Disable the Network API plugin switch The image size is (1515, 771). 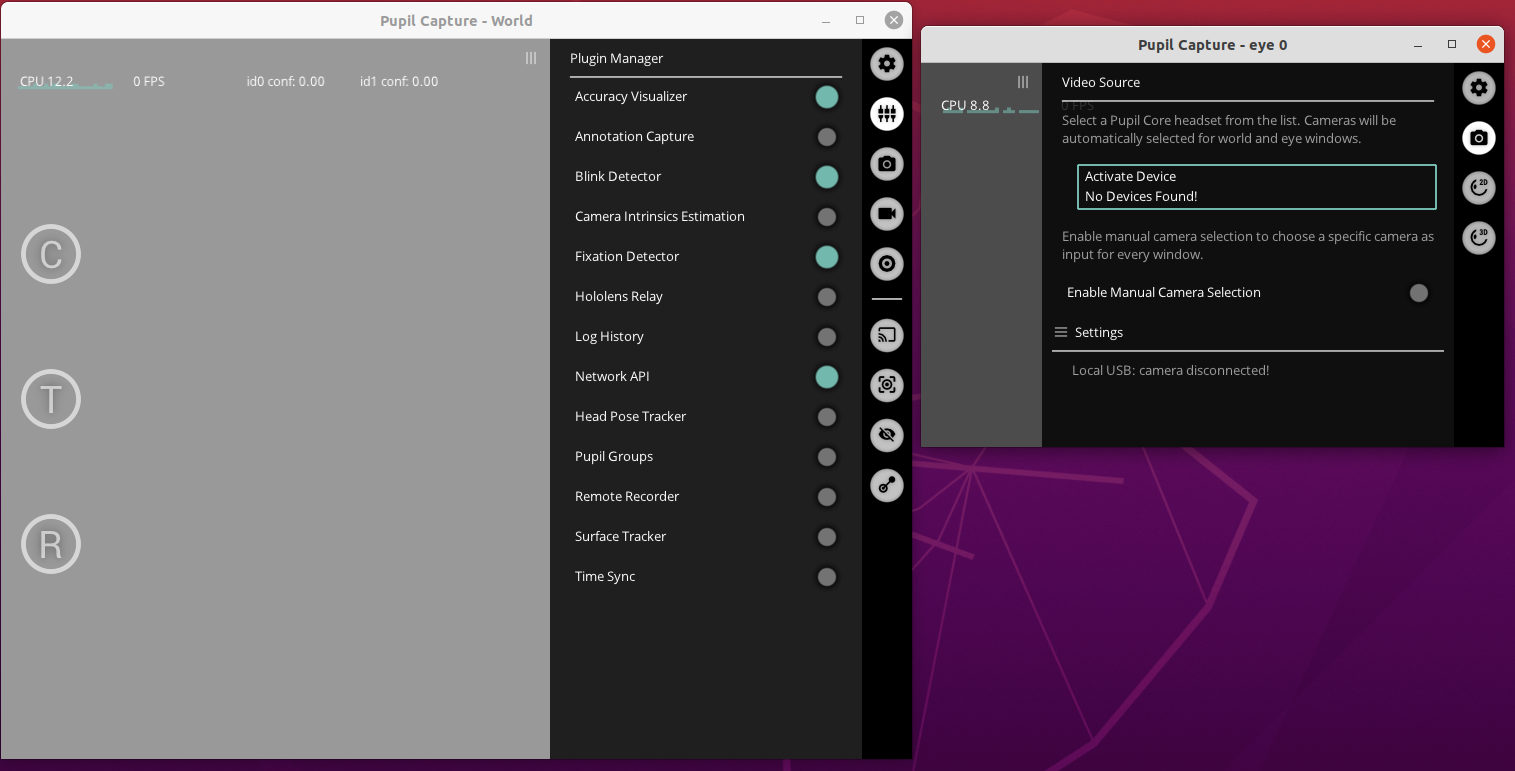tap(826, 377)
